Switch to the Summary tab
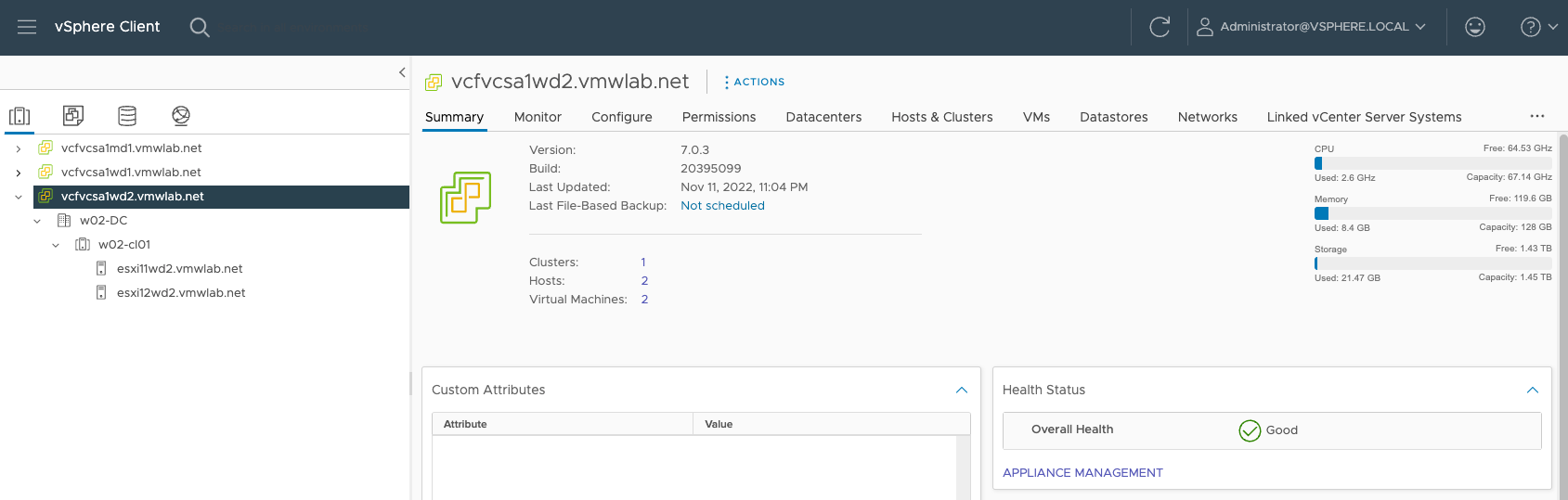This screenshot has width=1568, height=500. (454, 117)
